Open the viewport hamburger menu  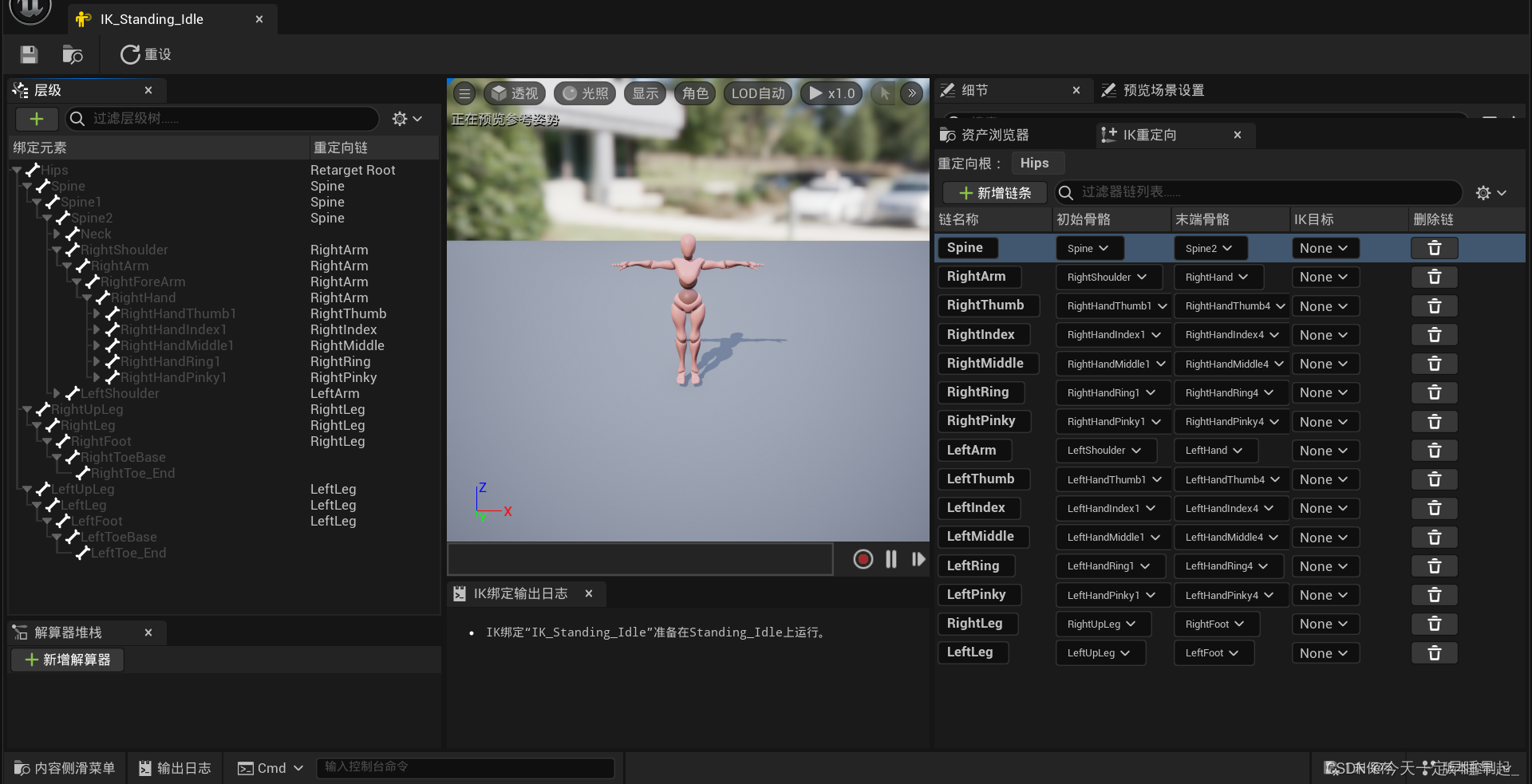[x=464, y=93]
